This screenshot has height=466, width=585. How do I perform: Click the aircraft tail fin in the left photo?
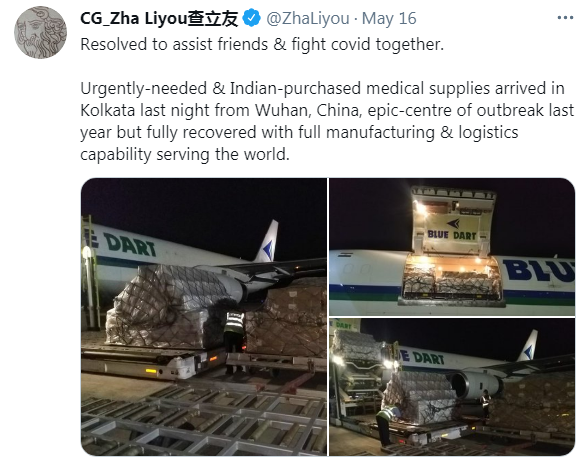pos(268,241)
